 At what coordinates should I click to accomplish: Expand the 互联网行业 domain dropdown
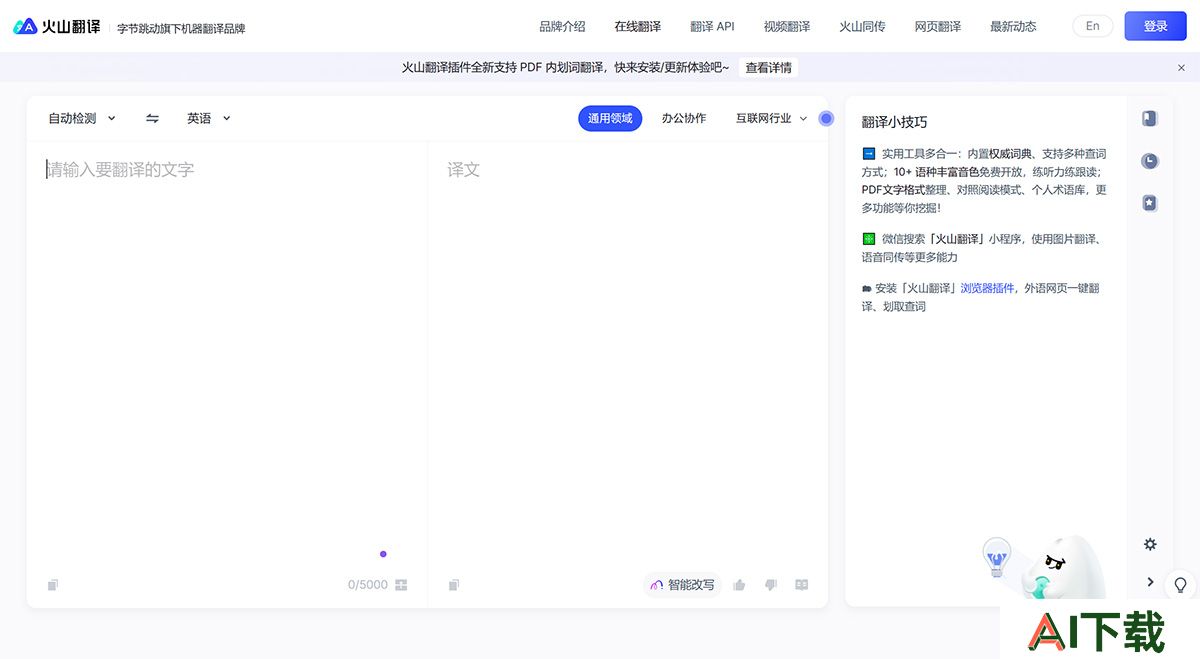(x=771, y=118)
